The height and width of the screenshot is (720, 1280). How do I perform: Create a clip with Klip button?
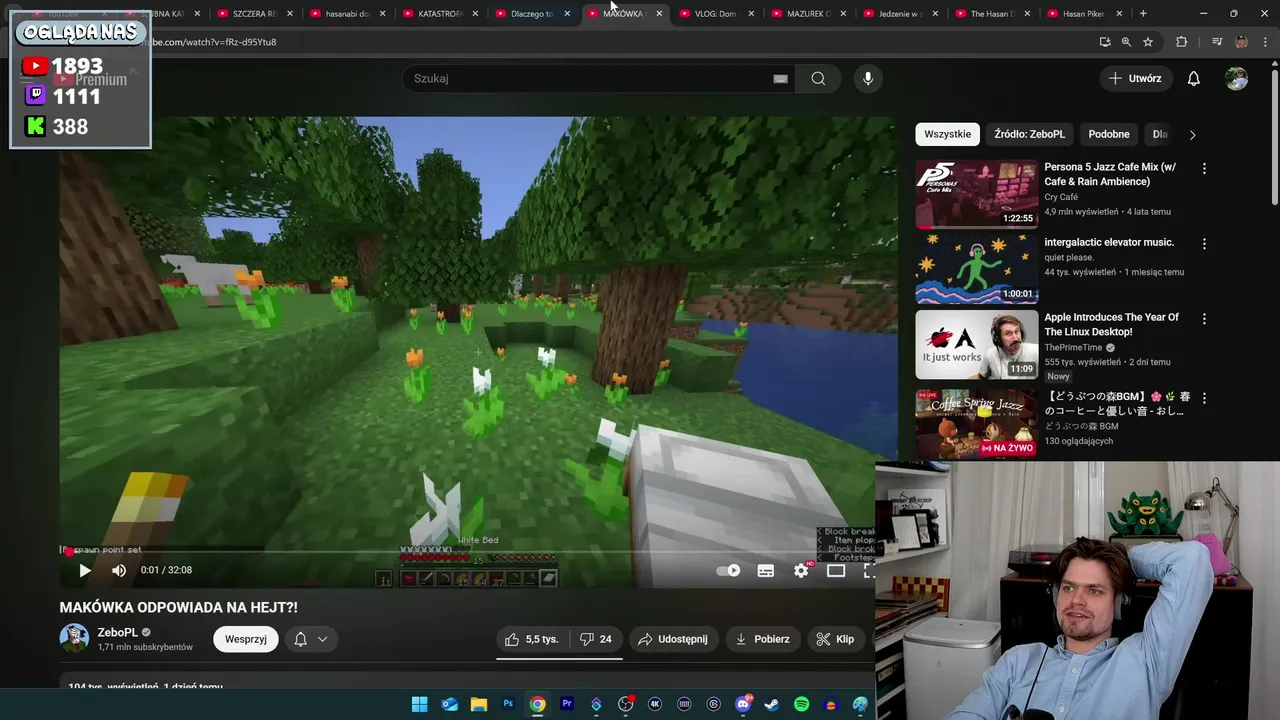click(x=835, y=639)
